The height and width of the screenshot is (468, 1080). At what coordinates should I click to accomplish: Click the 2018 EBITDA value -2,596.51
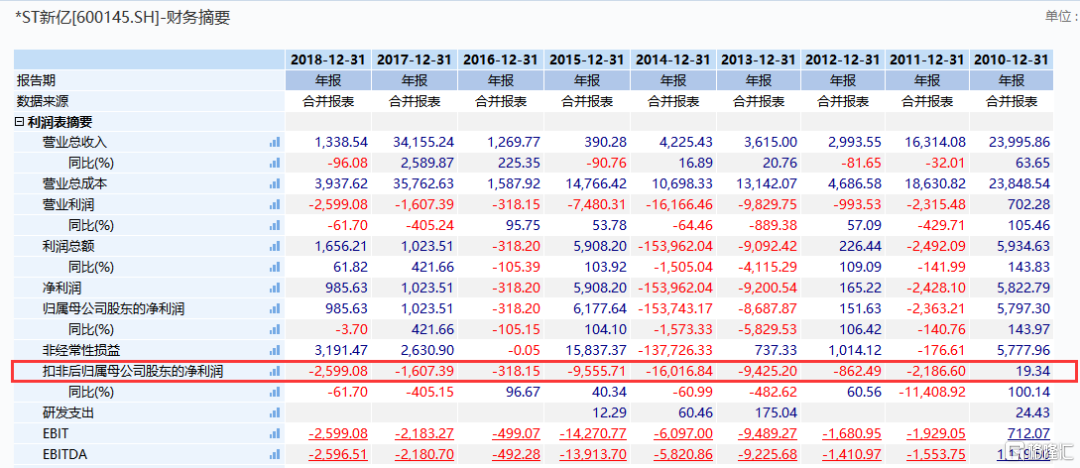pyautogui.click(x=338, y=455)
